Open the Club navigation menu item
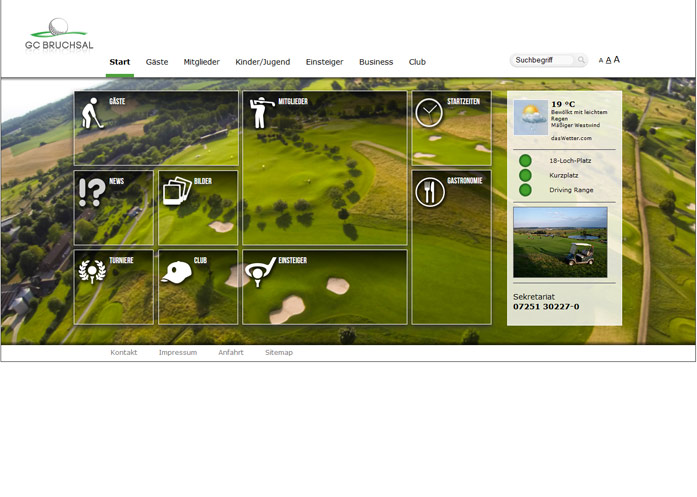Screen dimensions: 697x497 417,62
